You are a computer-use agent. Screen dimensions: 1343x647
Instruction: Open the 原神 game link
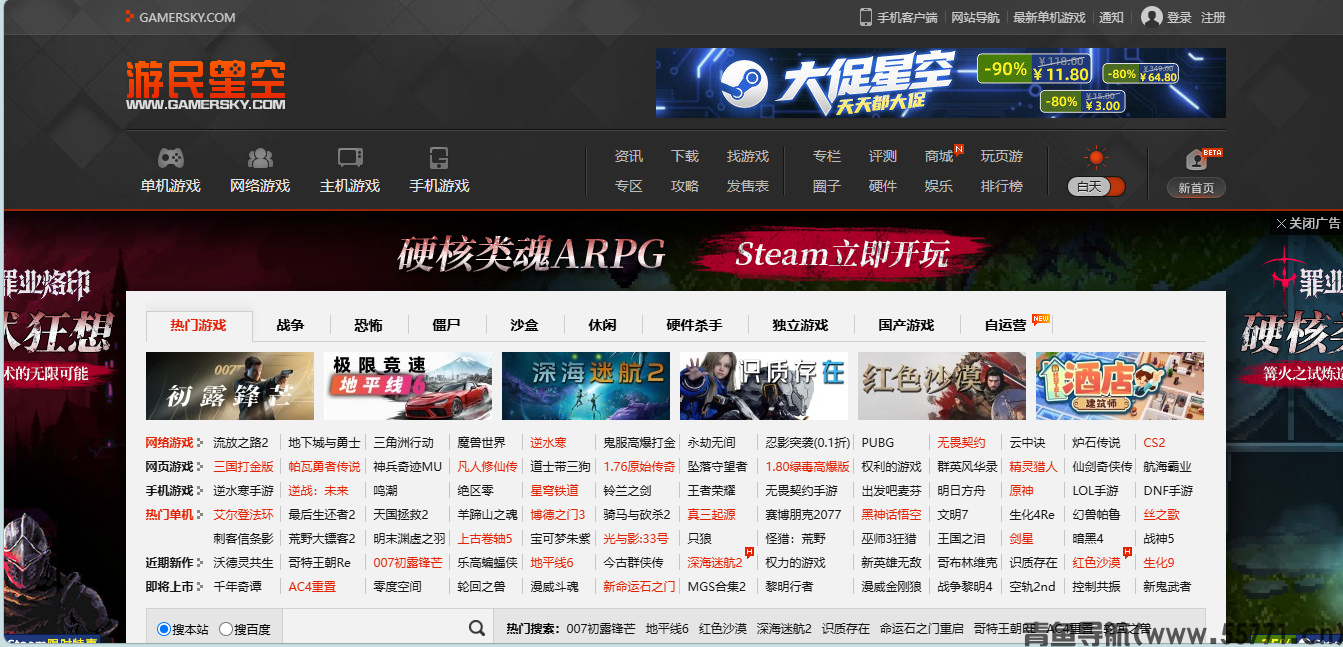point(1021,490)
